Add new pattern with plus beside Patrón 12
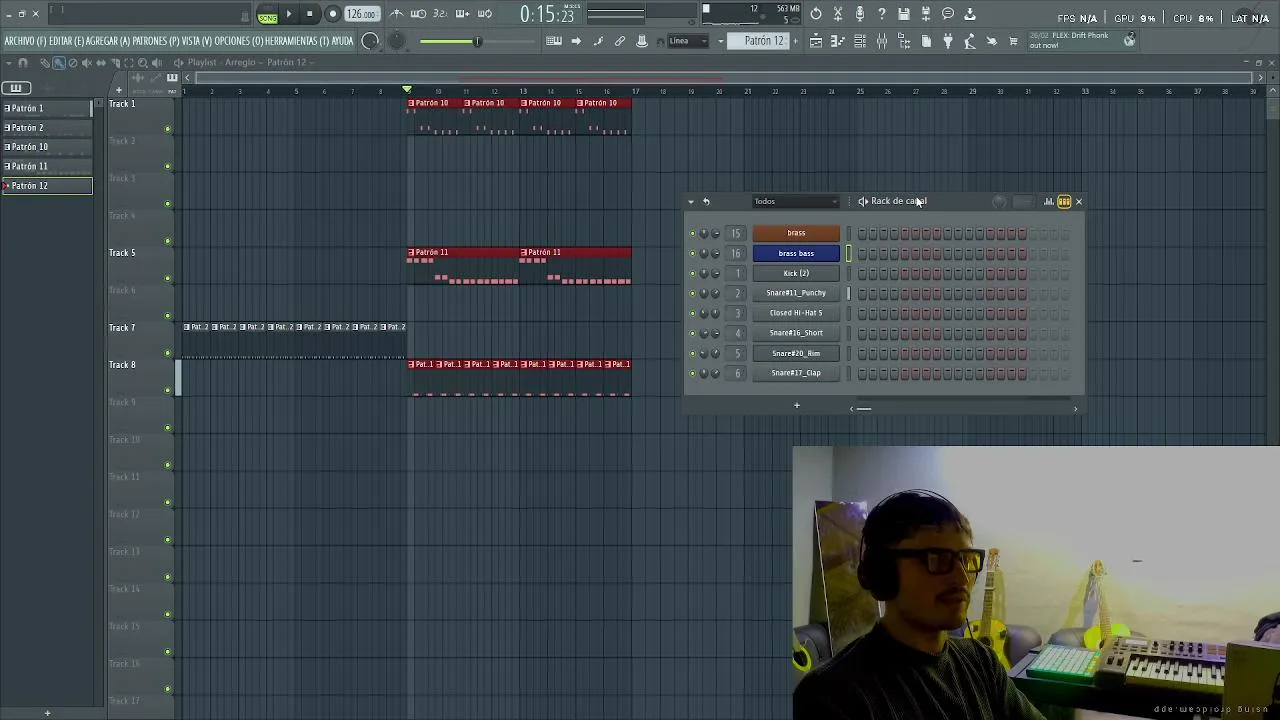The image size is (1280, 720). click(x=794, y=41)
